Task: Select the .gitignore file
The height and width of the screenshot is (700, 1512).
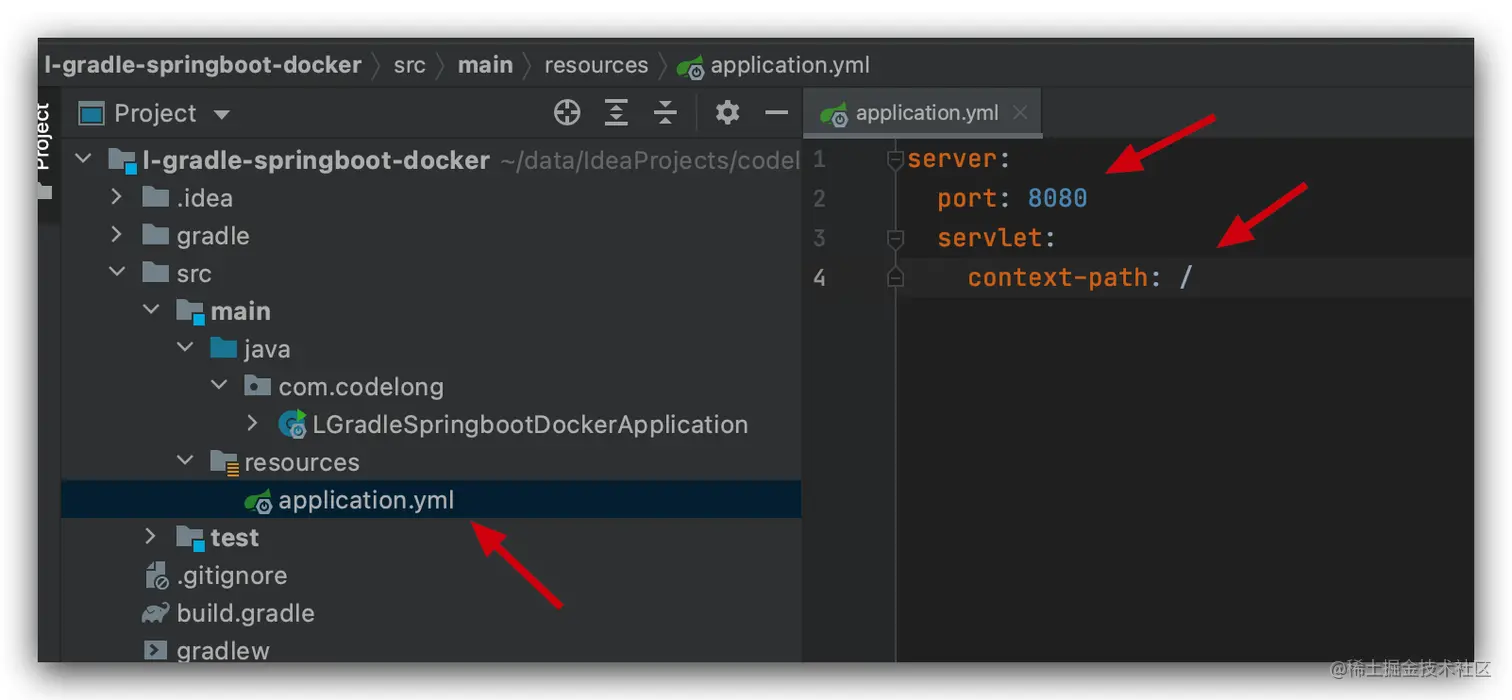Action: 232,575
